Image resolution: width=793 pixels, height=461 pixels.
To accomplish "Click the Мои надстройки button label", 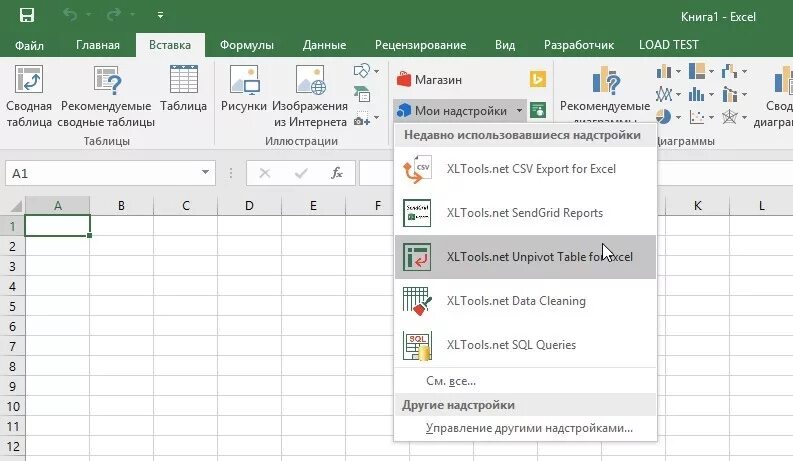I will coord(461,111).
